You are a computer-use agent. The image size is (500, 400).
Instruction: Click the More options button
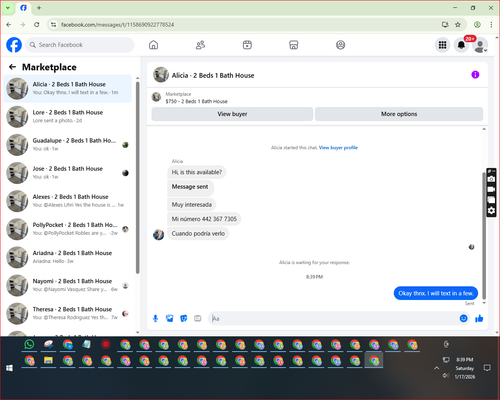tap(399, 114)
